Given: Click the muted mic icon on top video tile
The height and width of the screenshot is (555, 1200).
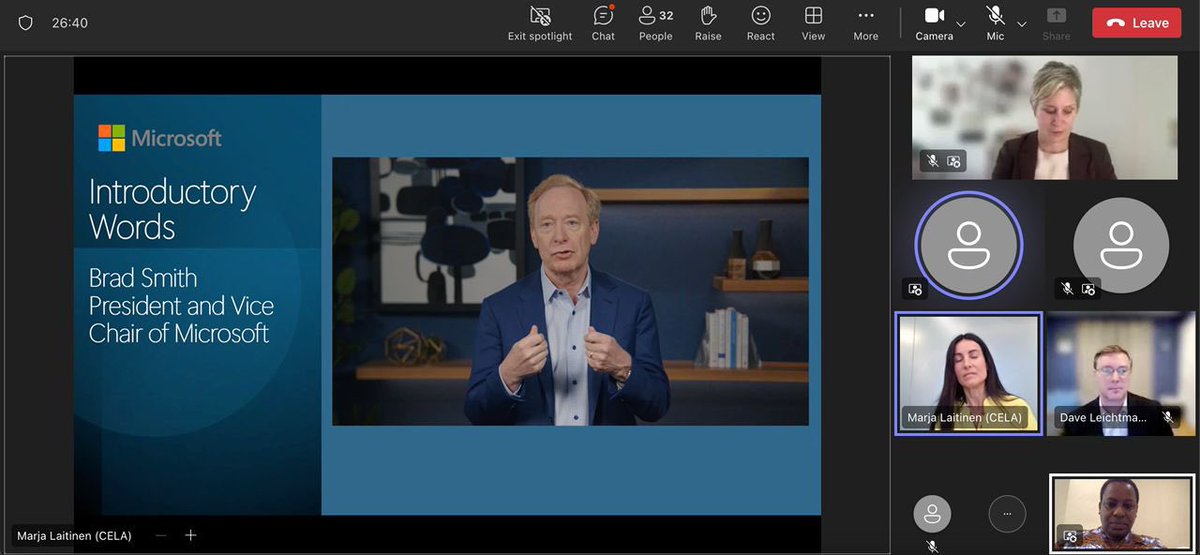Looking at the screenshot, I should coord(933,161).
